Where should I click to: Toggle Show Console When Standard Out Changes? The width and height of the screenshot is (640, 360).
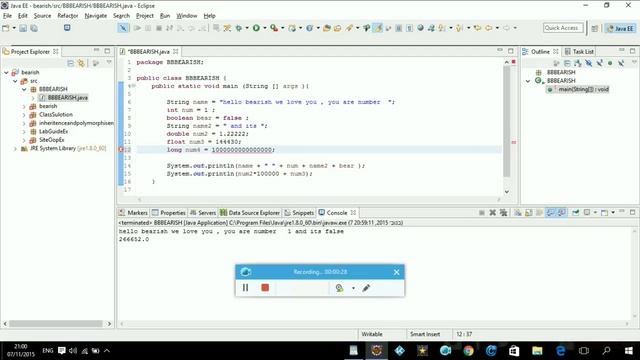coord(551,213)
